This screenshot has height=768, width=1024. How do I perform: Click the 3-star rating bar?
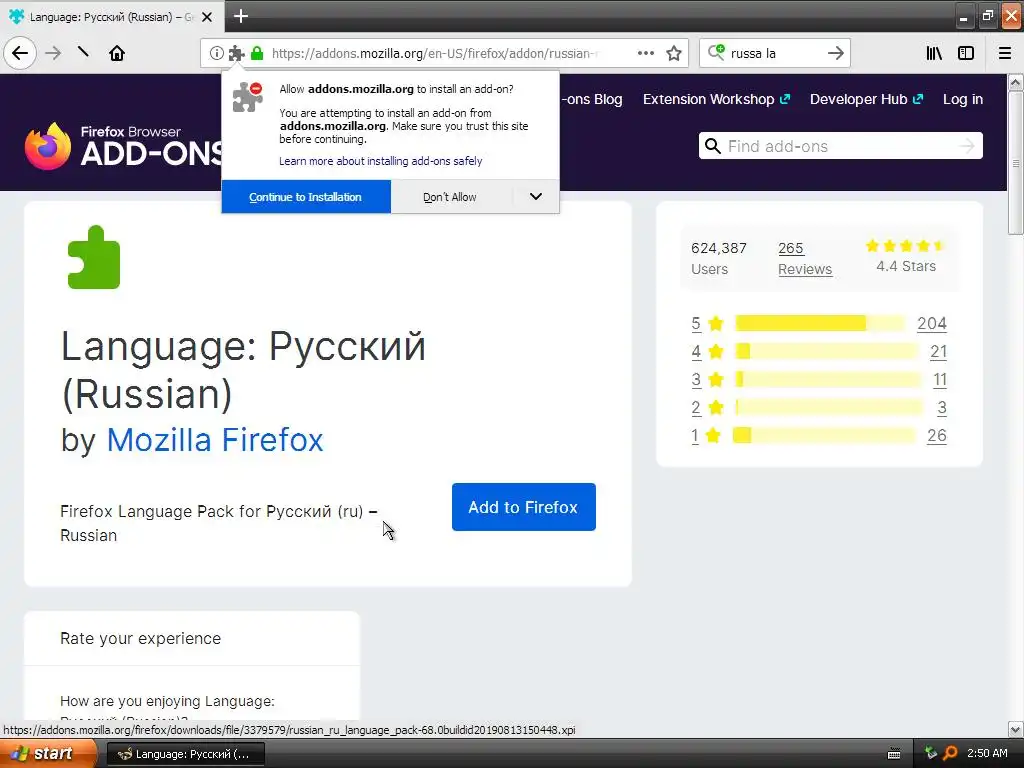click(828, 379)
